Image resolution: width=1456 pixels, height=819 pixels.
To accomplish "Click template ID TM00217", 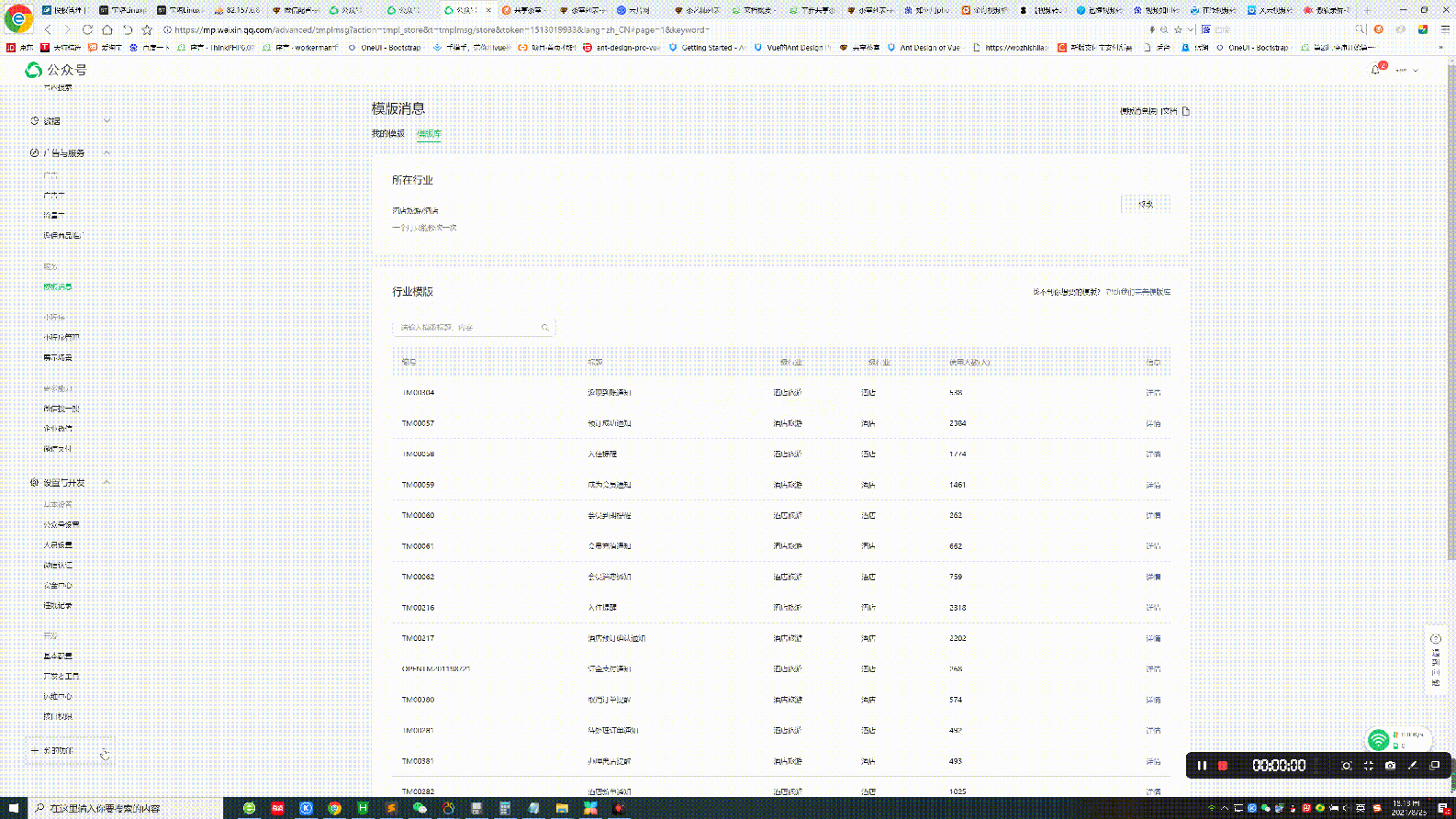I will [418, 638].
